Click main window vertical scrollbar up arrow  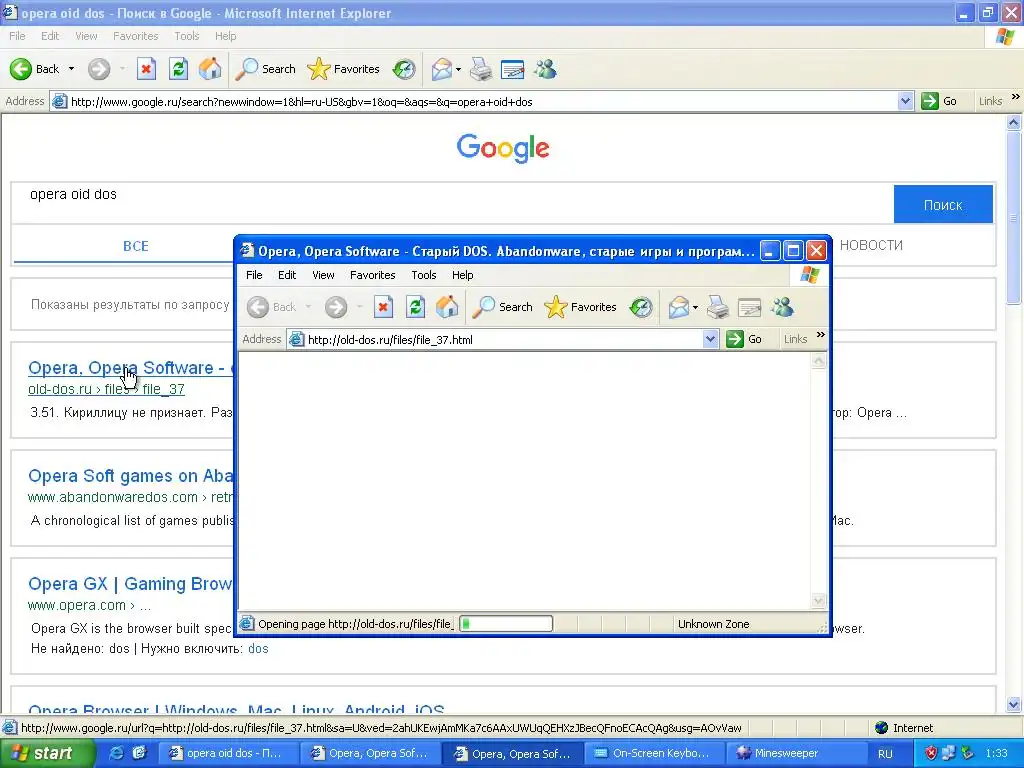tap(1014, 122)
